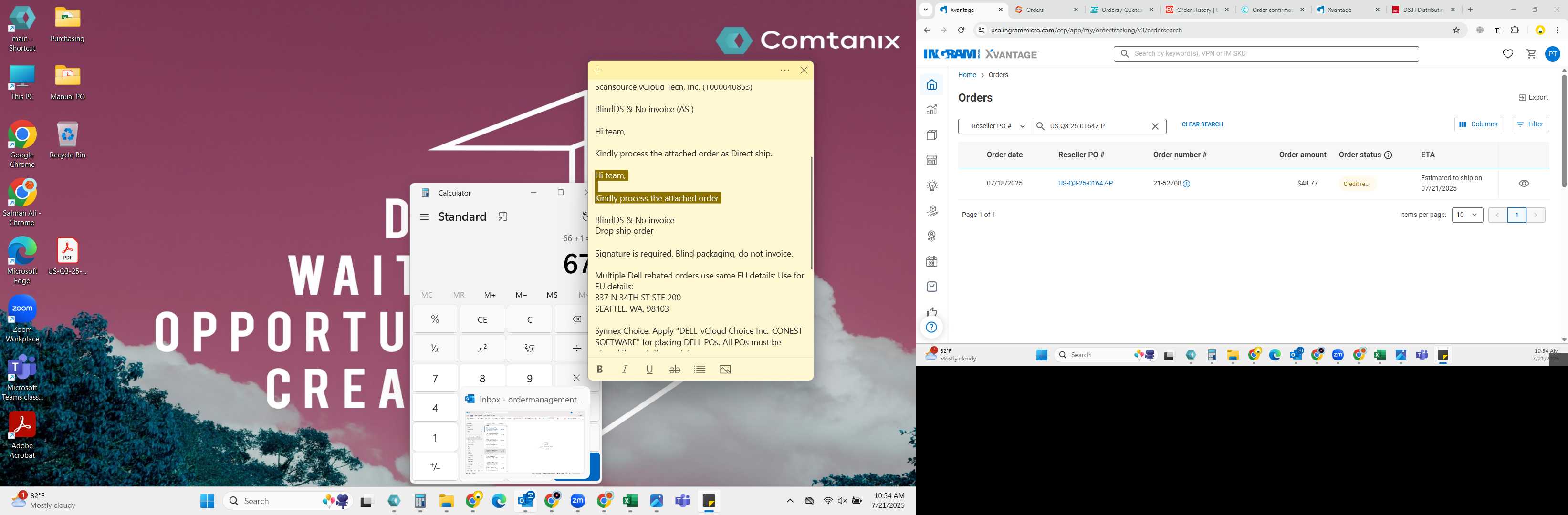Select Zoom Workplace desktop shortcut
Image resolution: width=1568 pixels, height=515 pixels.
pos(22,319)
